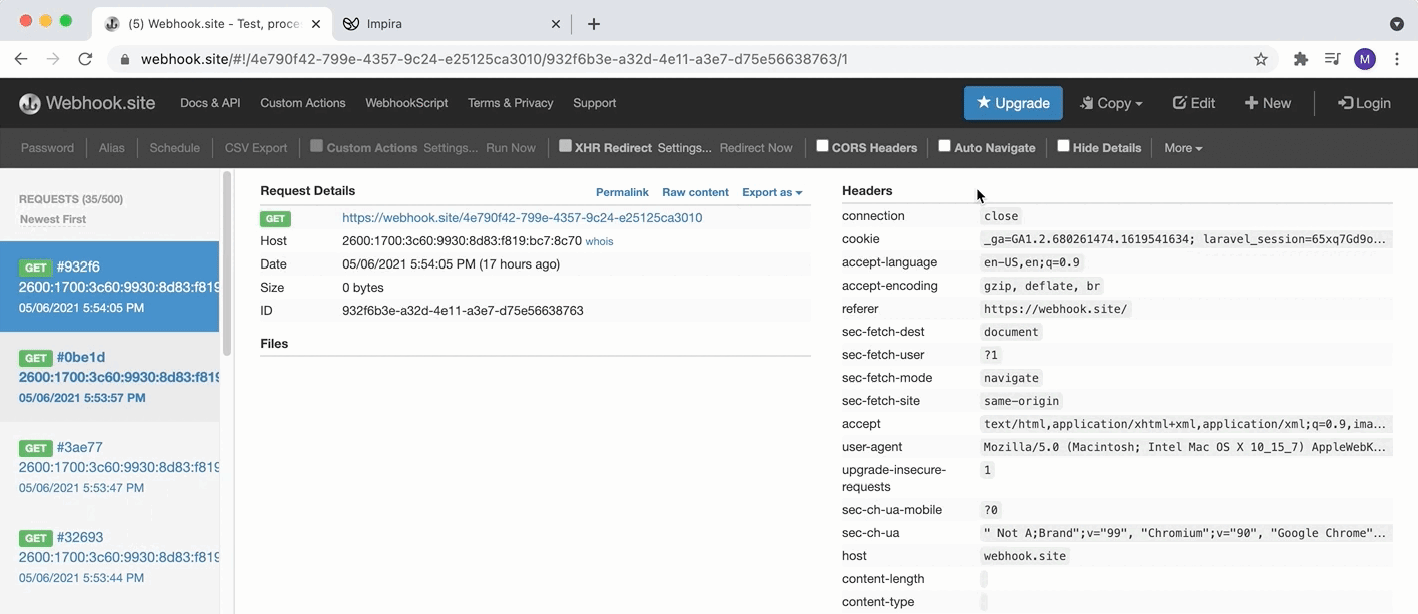Click the Login button
This screenshot has height=614, width=1418.
[x=1365, y=103]
